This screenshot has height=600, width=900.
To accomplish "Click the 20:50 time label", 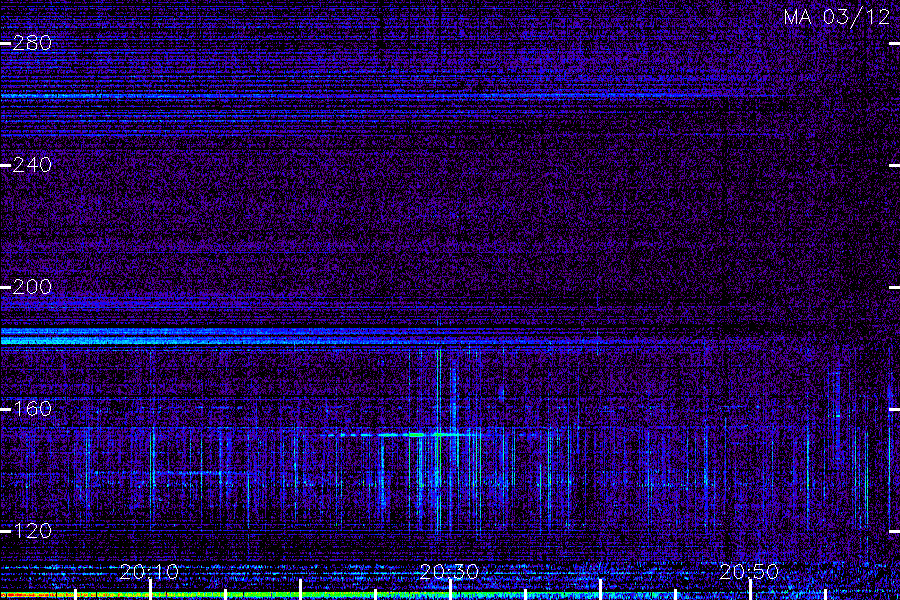I will coord(749,572).
